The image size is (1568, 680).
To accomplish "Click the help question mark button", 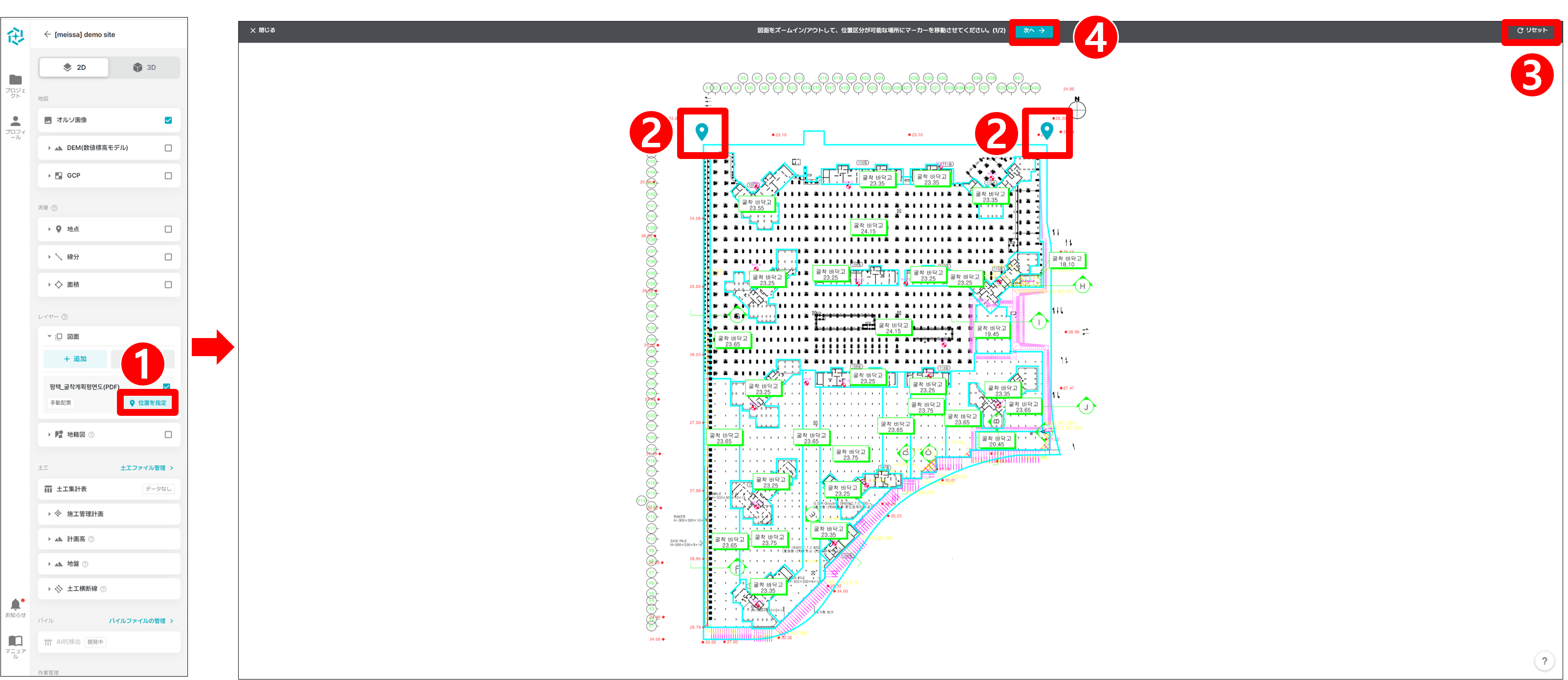I will tap(1544, 661).
